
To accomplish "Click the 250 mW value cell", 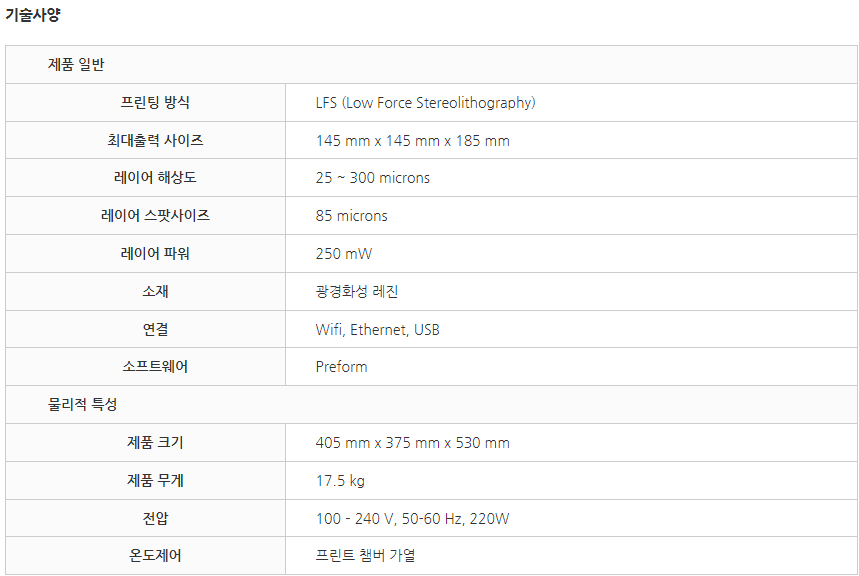I will click(x=571, y=254).
